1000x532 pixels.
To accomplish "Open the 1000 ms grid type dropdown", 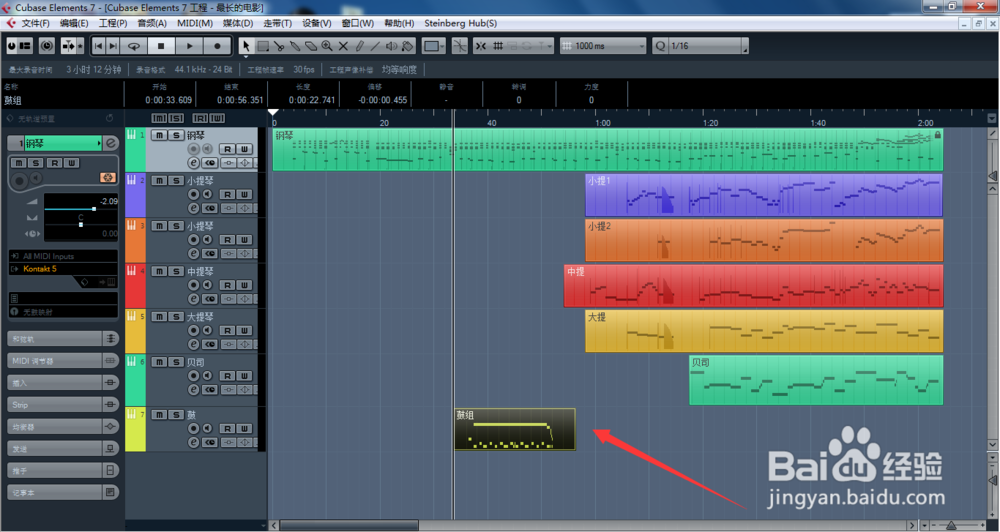I will point(603,46).
